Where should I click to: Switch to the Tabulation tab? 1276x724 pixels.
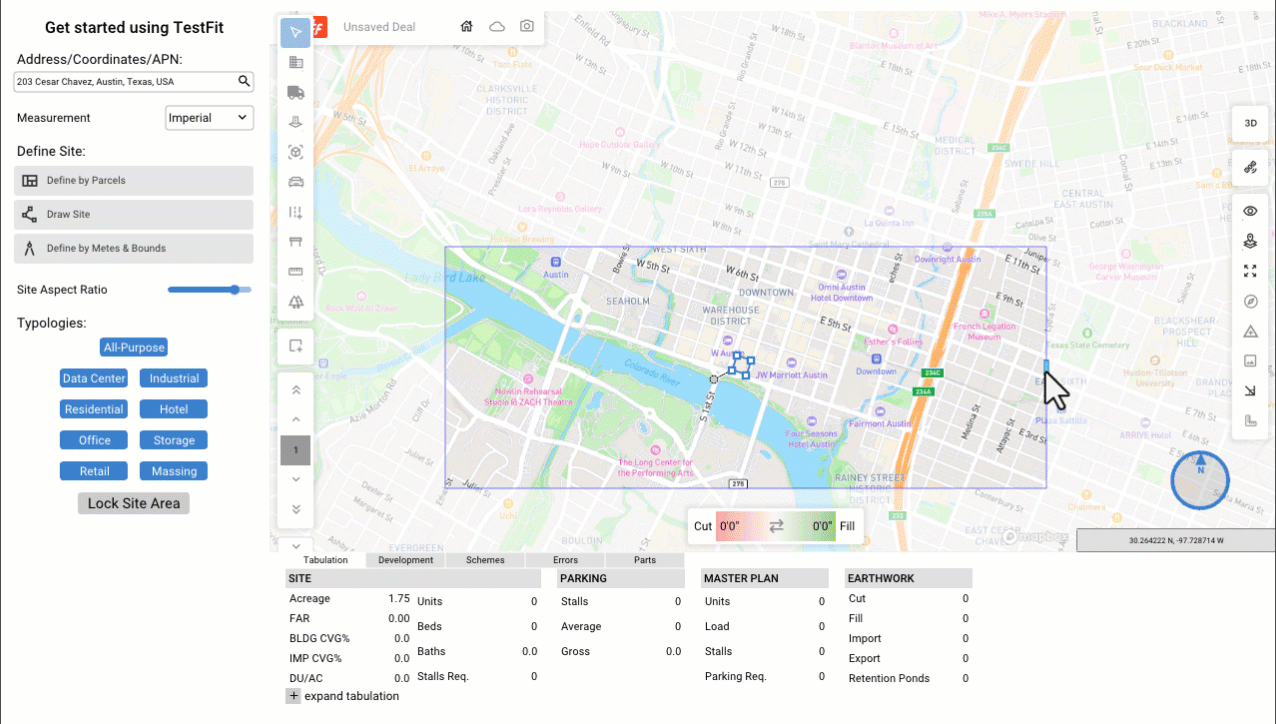[x=325, y=560]
